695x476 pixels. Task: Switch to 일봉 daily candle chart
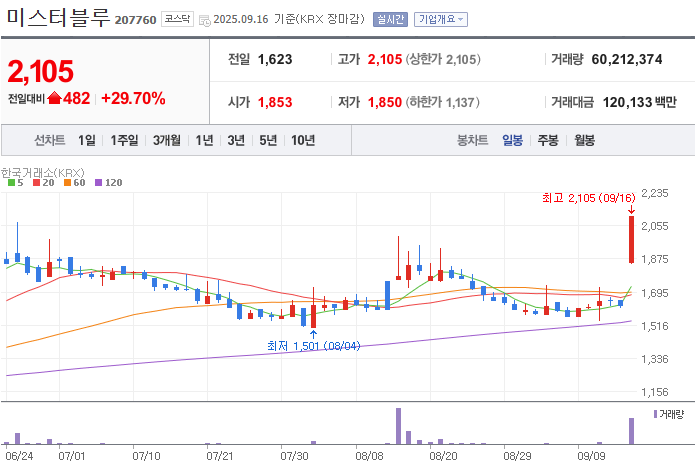point(512,140)
